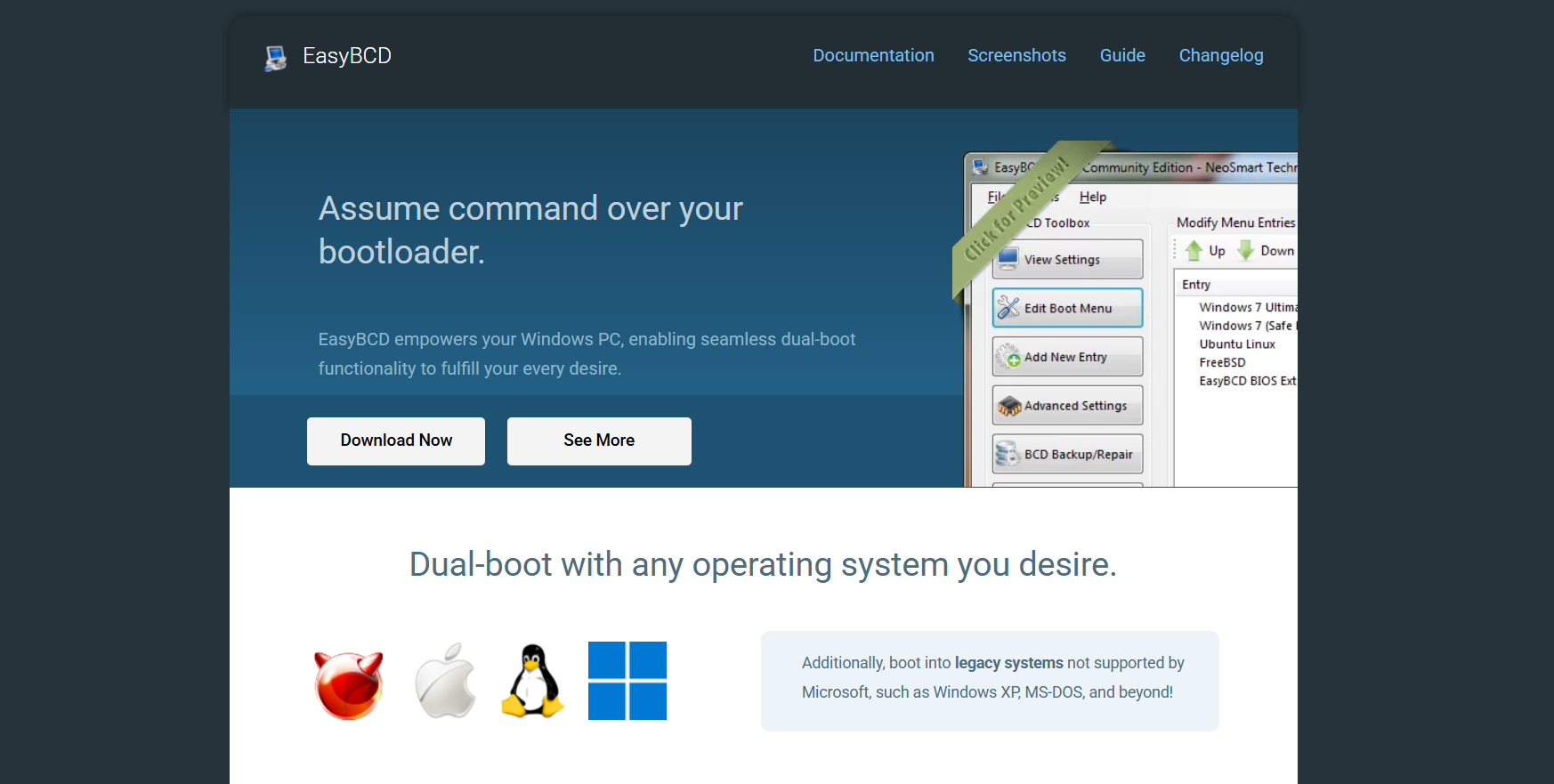Click the EasyBCD logo icon in header

coord(275,58)
